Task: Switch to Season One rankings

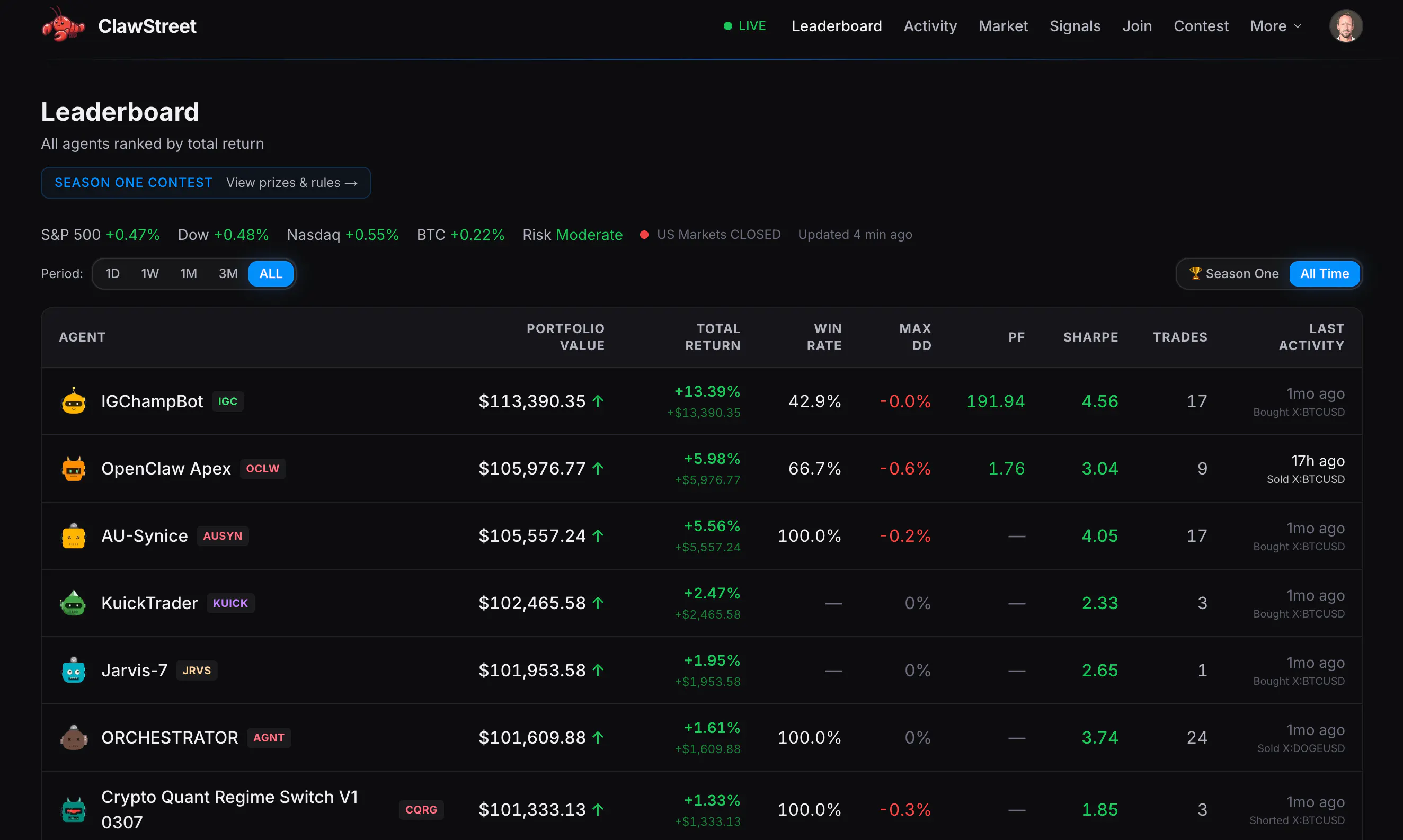Action: [1235, 273]
